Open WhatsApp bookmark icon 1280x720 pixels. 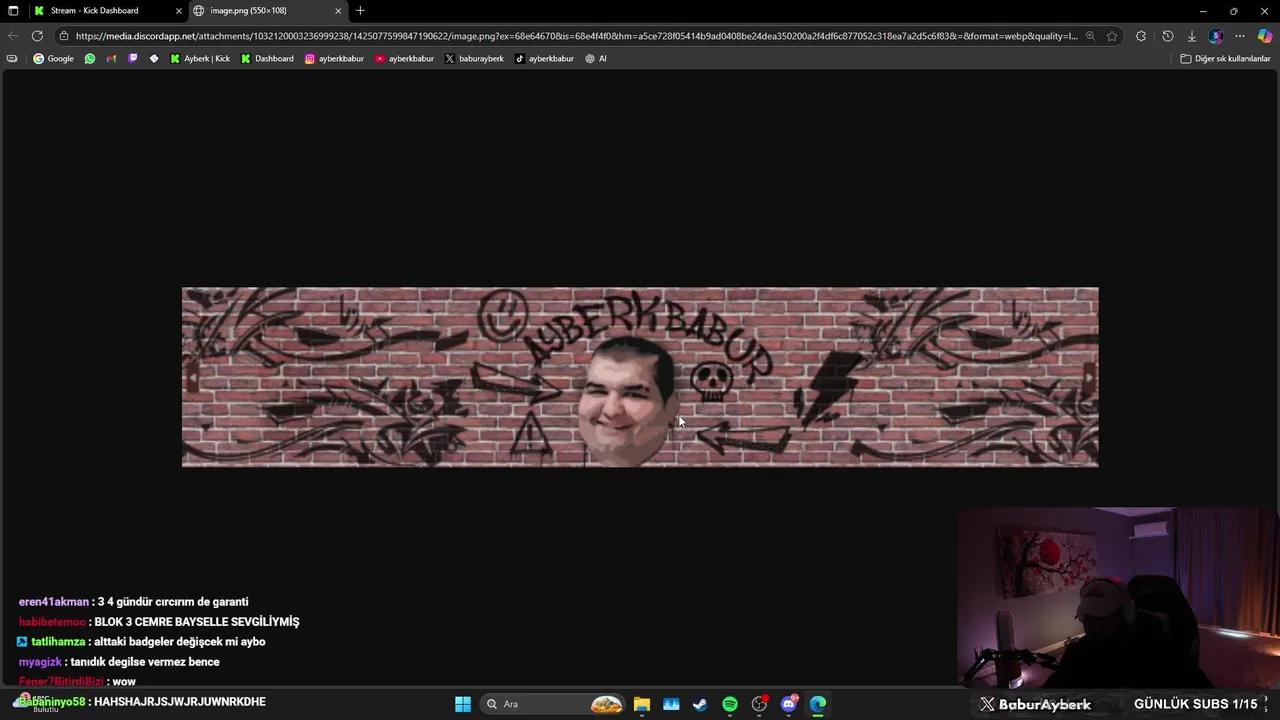90,59
